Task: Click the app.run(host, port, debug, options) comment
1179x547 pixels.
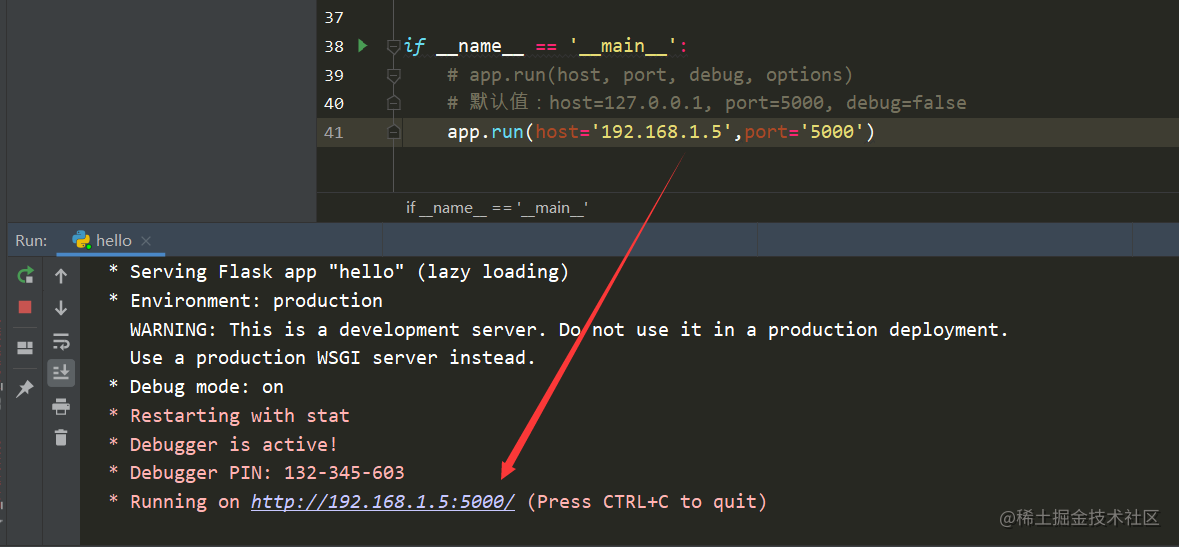Action: [650, 74]
